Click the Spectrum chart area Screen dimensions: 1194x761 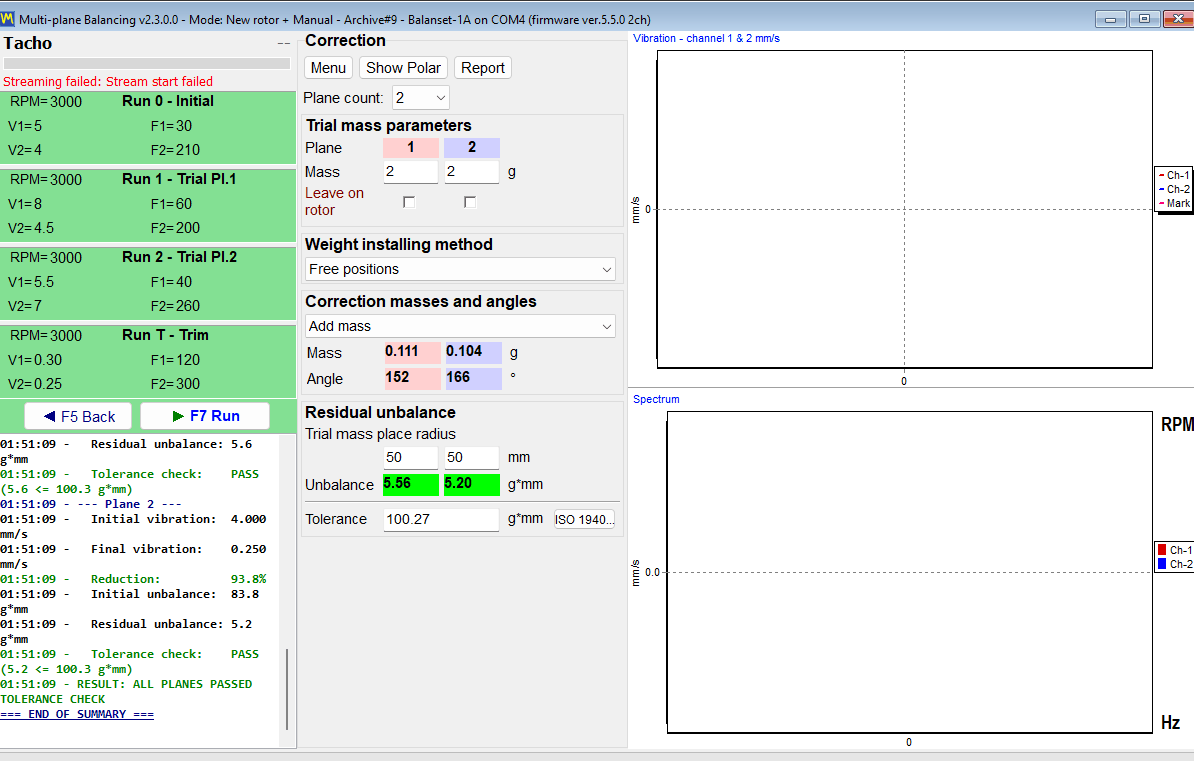tap(909, 572)
